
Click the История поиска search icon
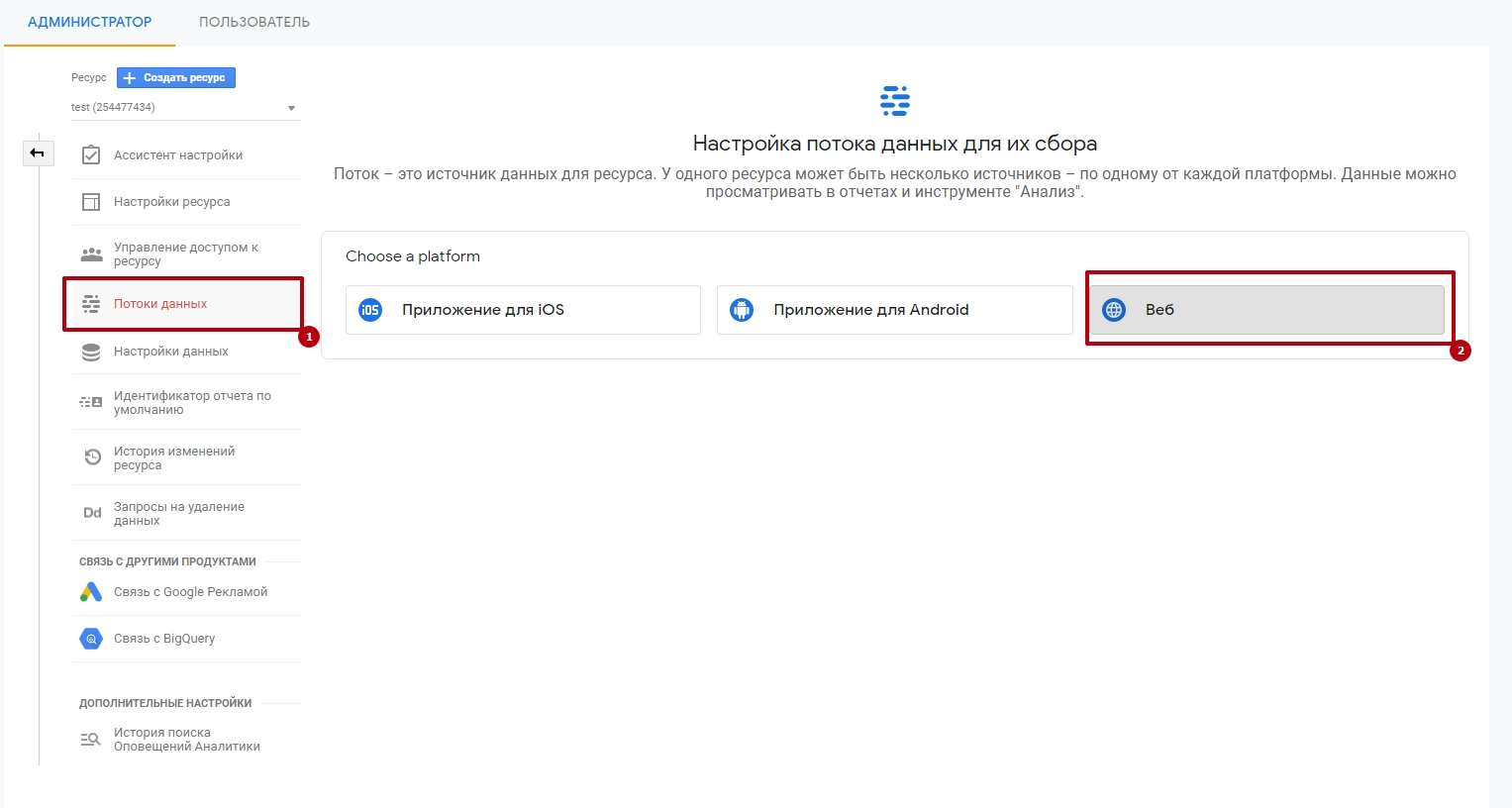coord(90,739)
